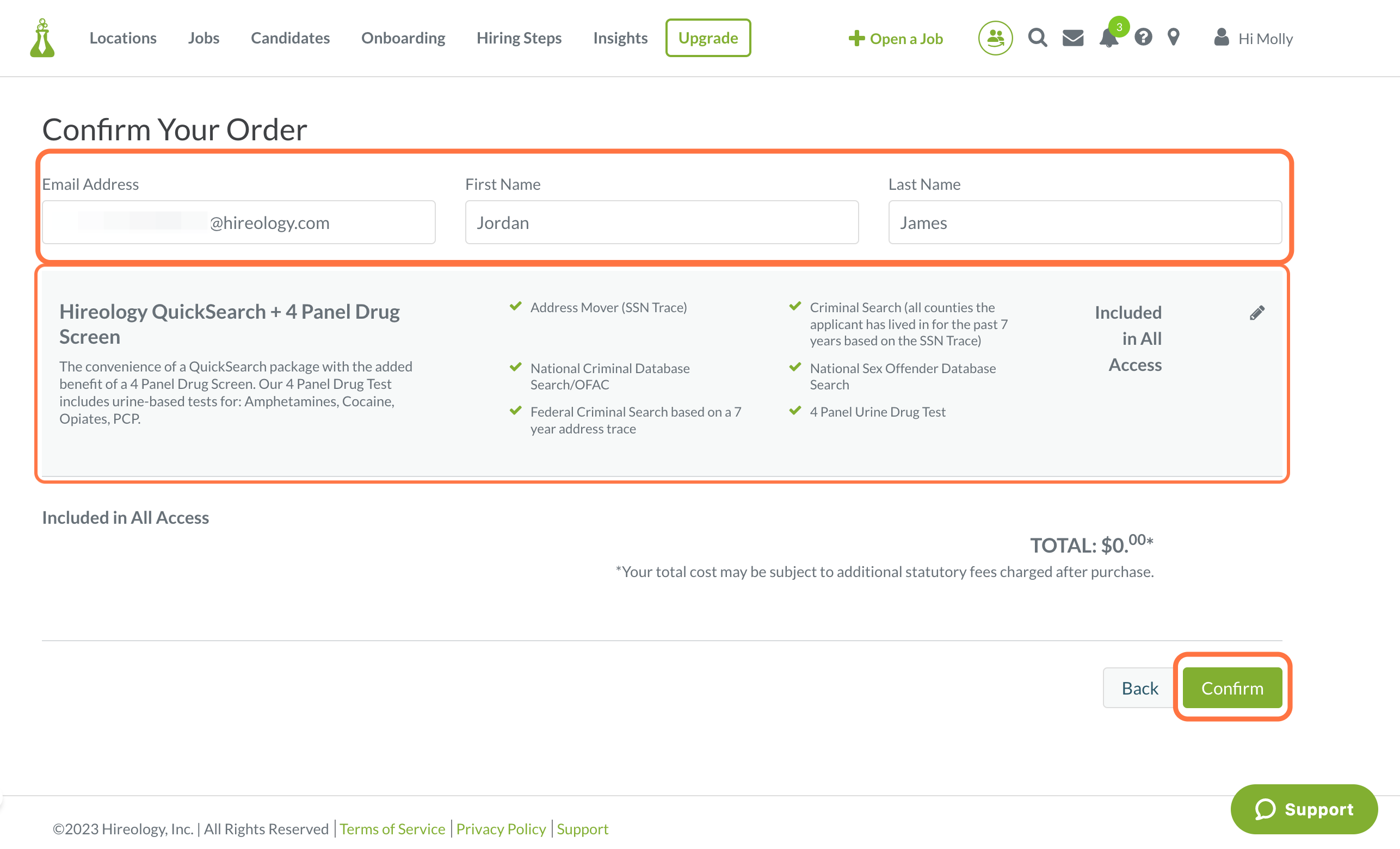Click 'Criminal Search (all counties' item
Screen dimensions: 1400x849
point(909,324)
